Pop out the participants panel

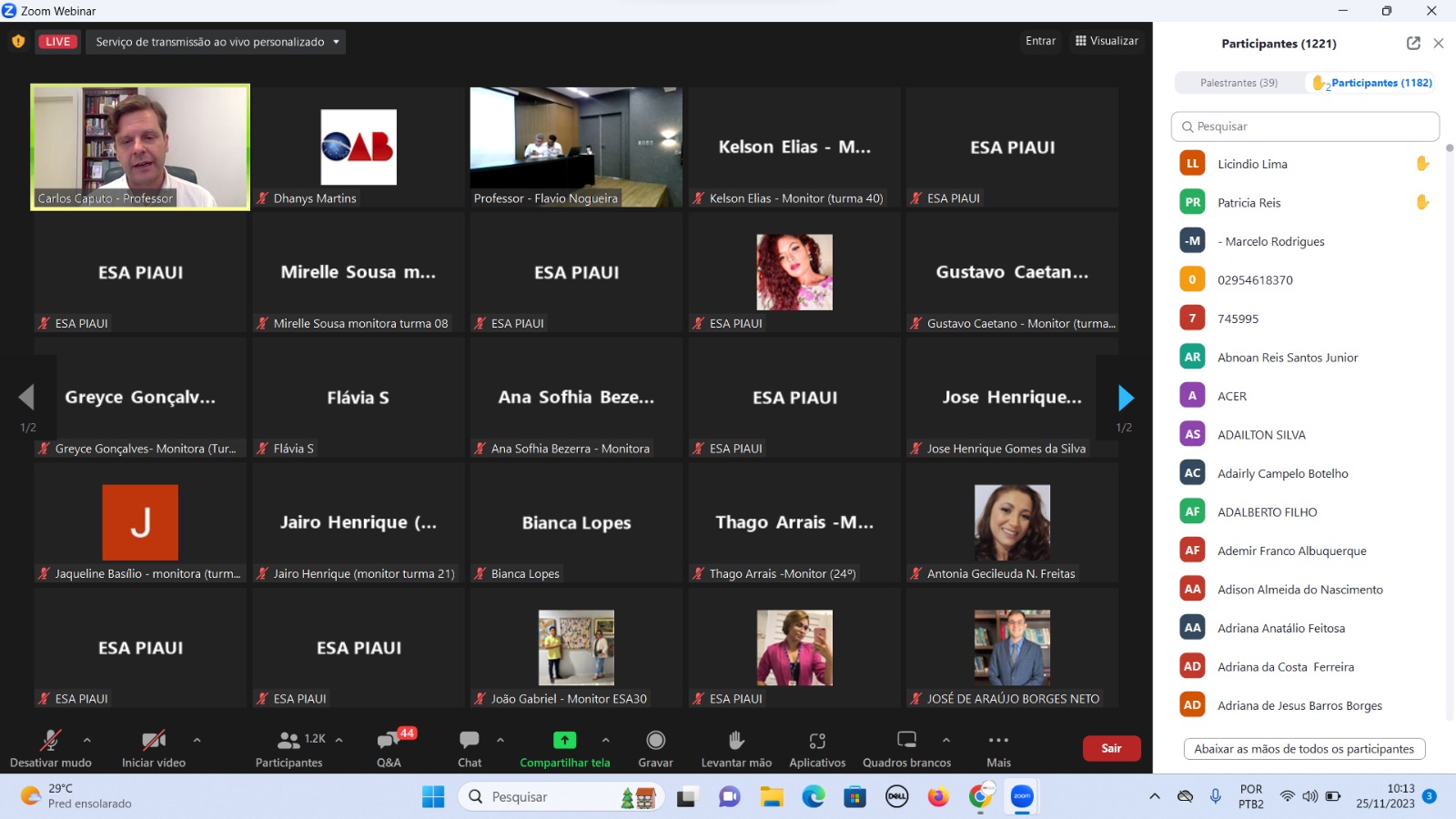click(1413, 43)
